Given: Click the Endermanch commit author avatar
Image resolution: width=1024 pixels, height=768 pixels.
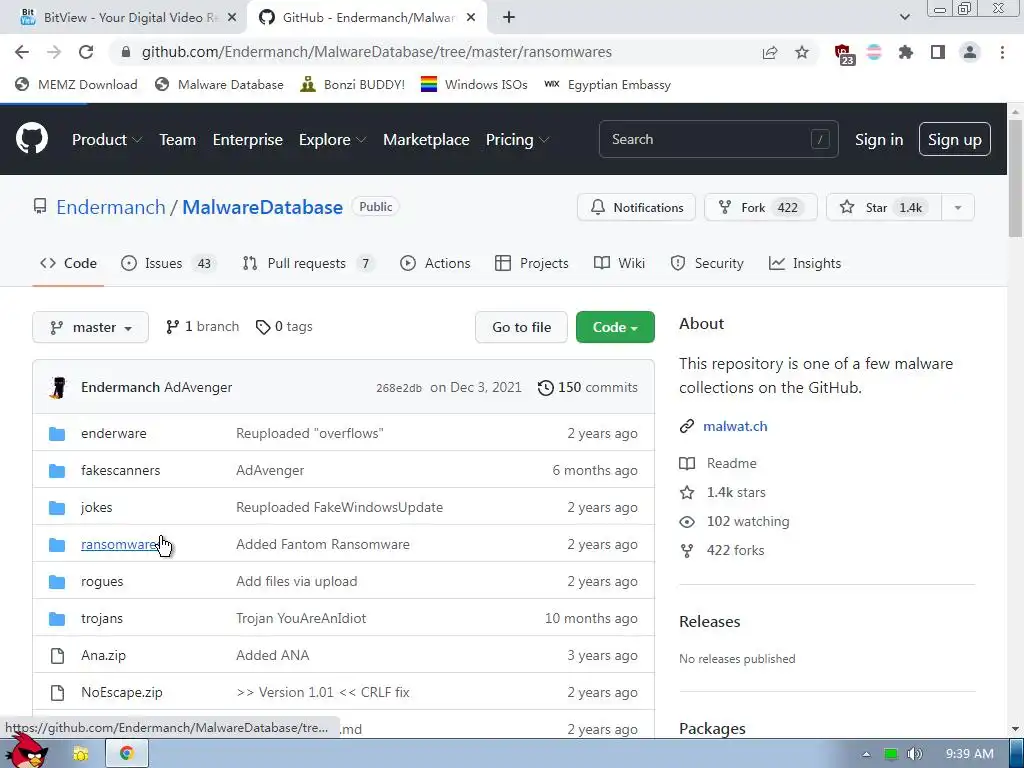Looking at the screenshot, I should (59, 387).
